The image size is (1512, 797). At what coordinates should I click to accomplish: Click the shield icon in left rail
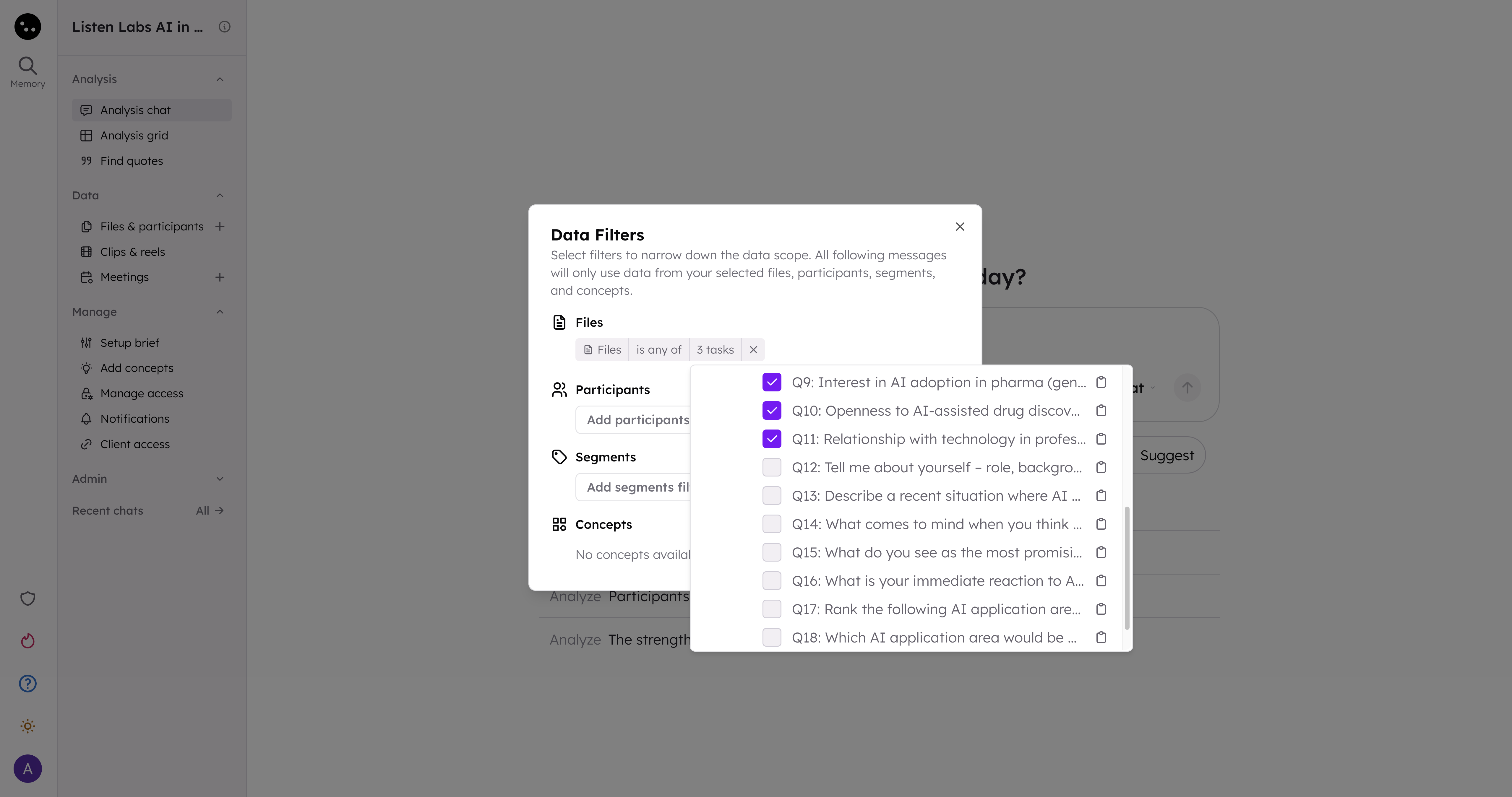[27, 598]
